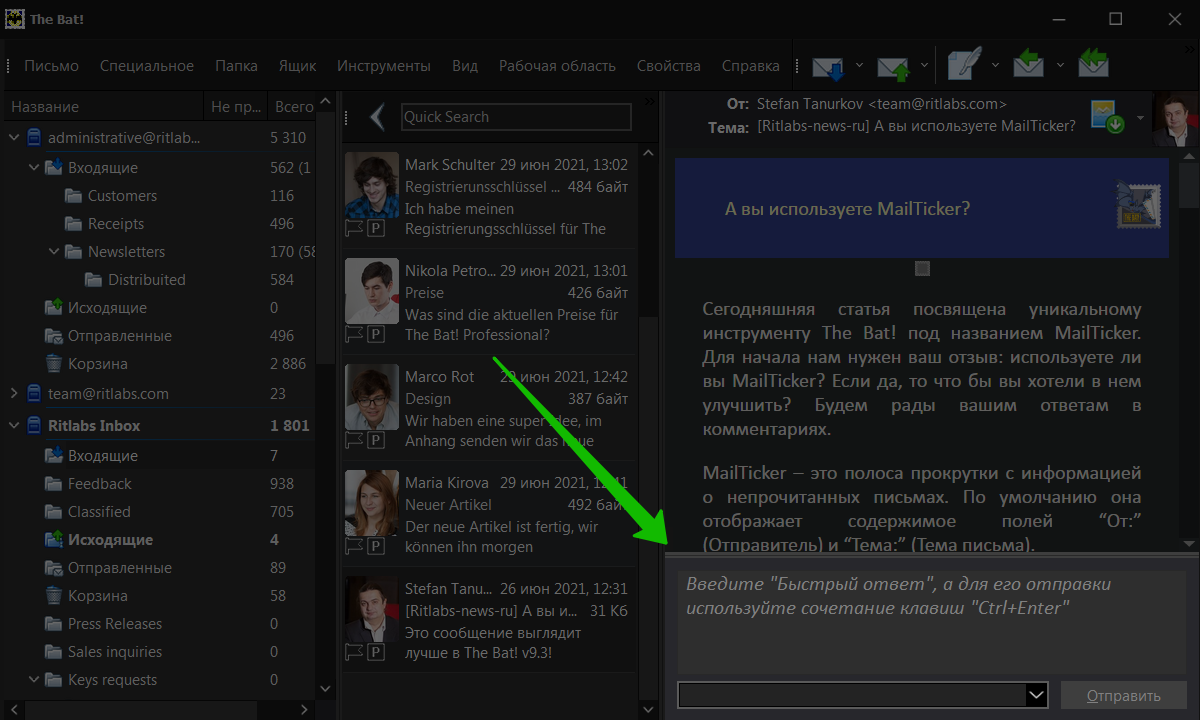Click the Send queued mail envelope icon
1200x720 pixels.
(x=893, y=67)
